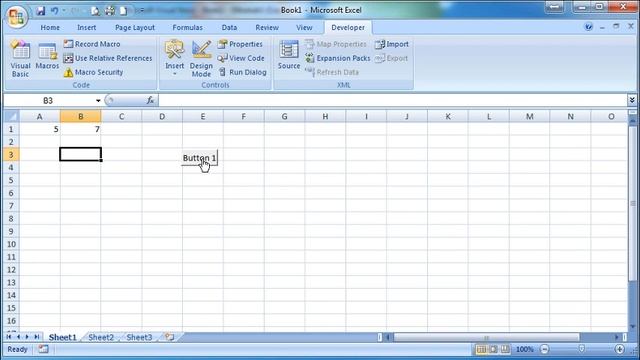Open the Macros dialog

pyautogui.click(x=47, y=56)
